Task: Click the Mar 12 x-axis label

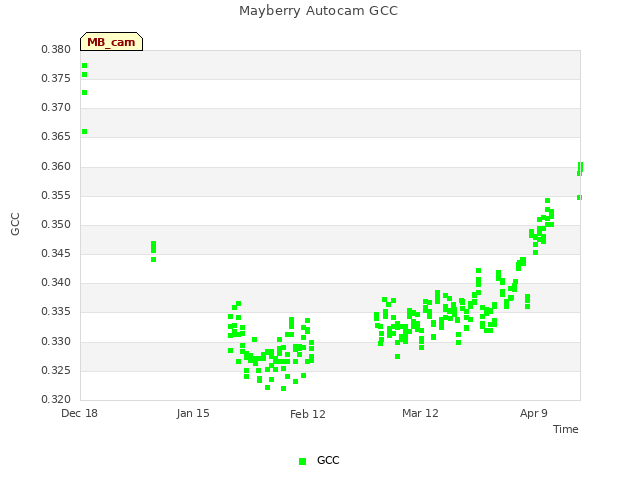Action: pos(420,413)
